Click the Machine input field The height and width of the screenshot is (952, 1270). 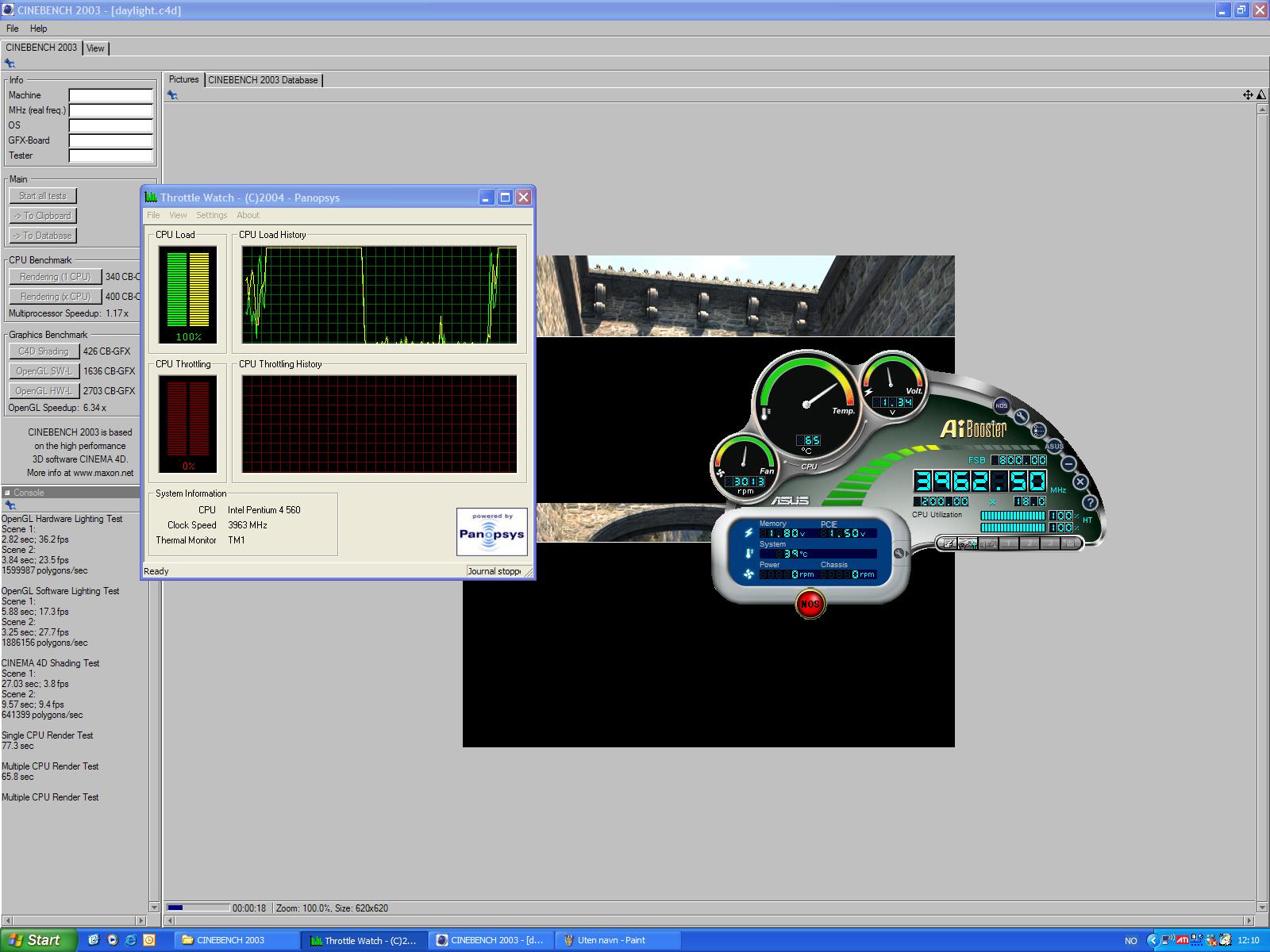coord(110,95)
